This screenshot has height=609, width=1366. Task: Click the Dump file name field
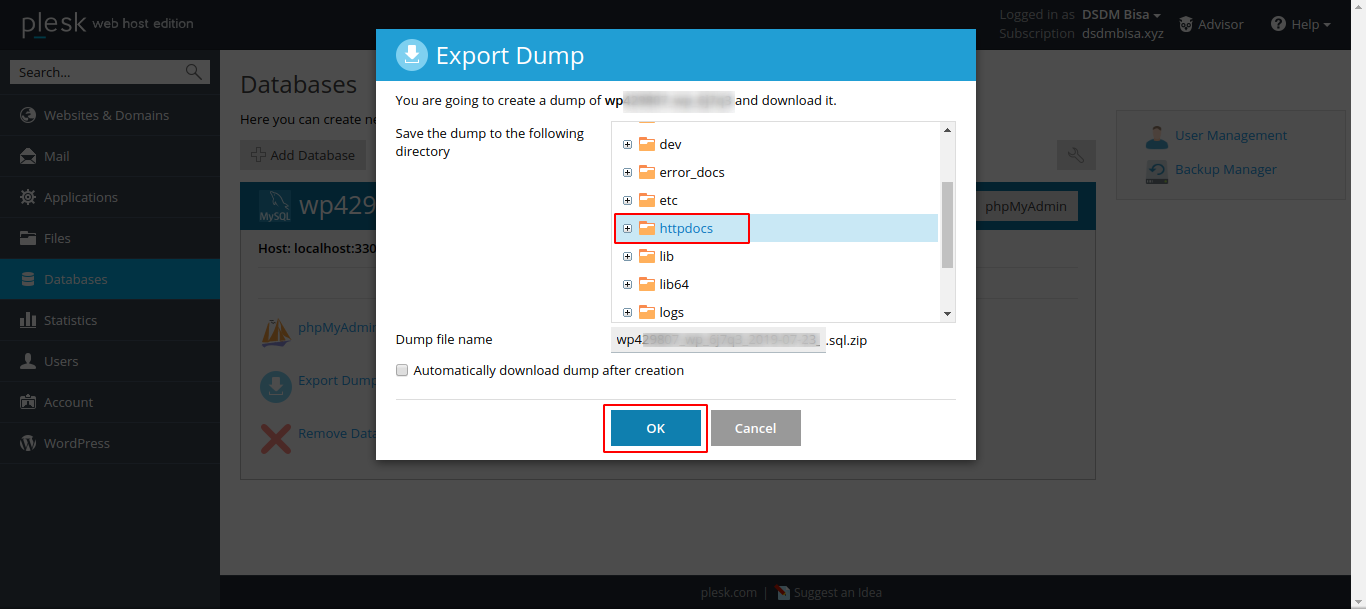click(x=718, y=340)
